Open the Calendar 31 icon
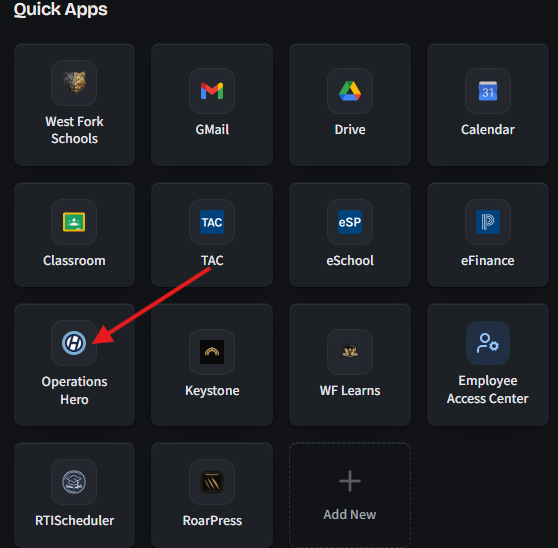558x548 pixels. coord(488,91)
